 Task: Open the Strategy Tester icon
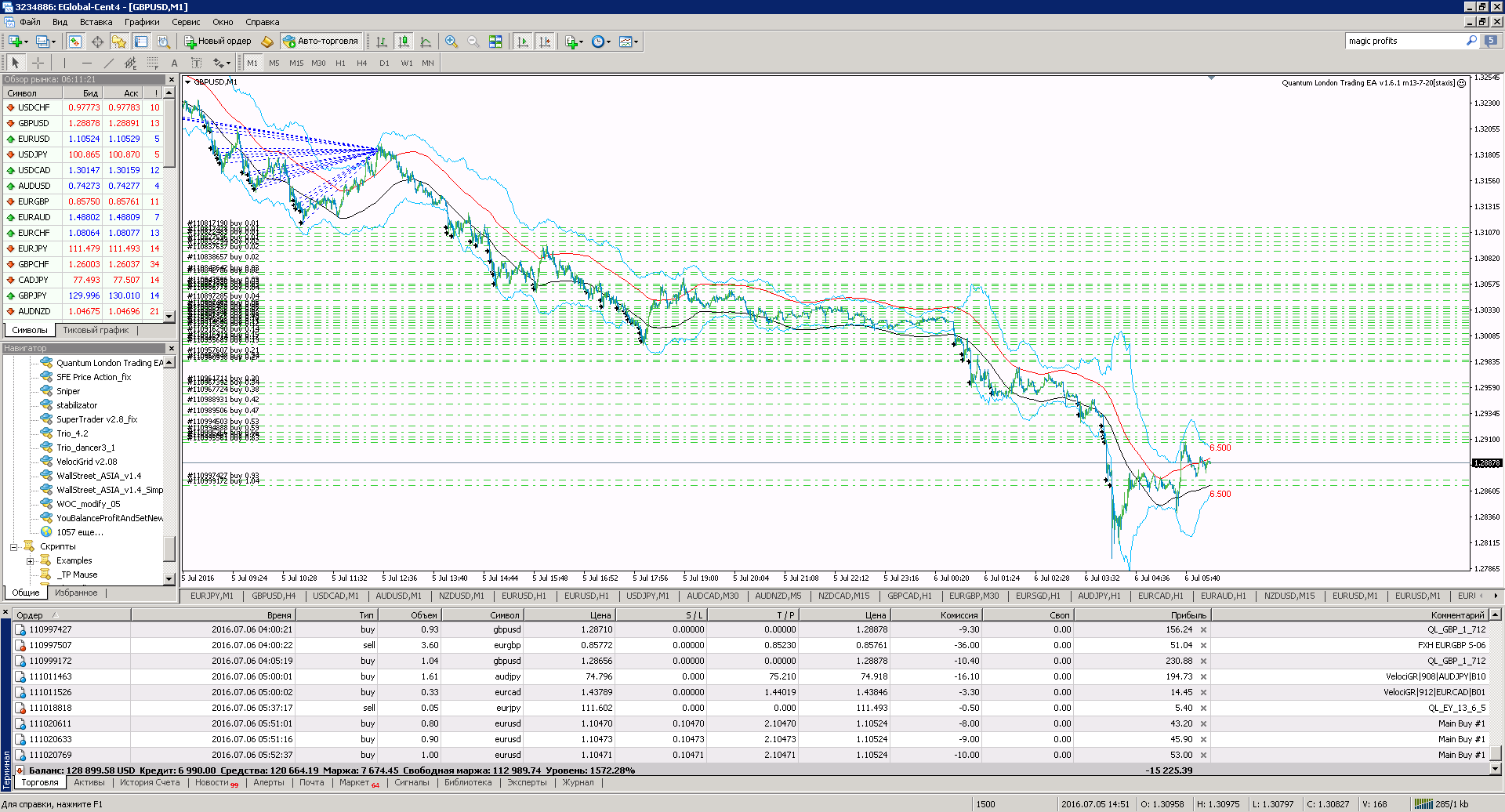(163, 42)
